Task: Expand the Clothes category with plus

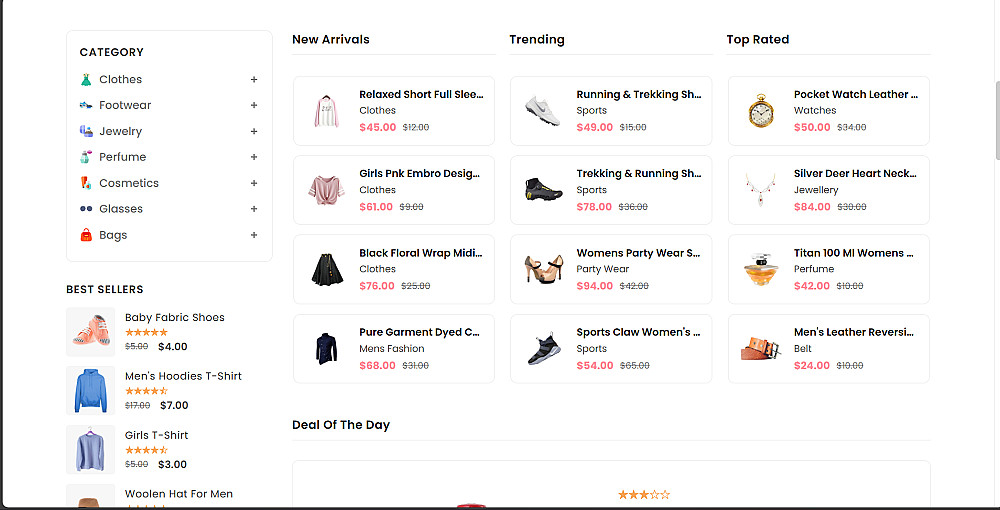Action: pyautogui.click(x=254, y=80)
